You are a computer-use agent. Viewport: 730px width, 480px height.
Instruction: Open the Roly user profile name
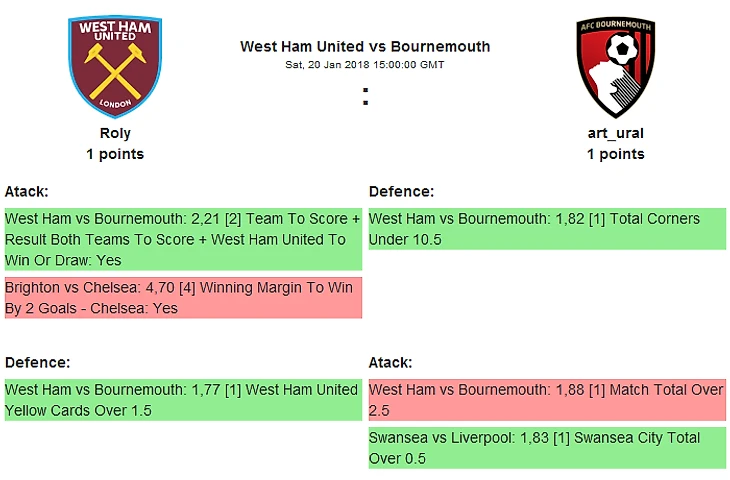[115, 133]
